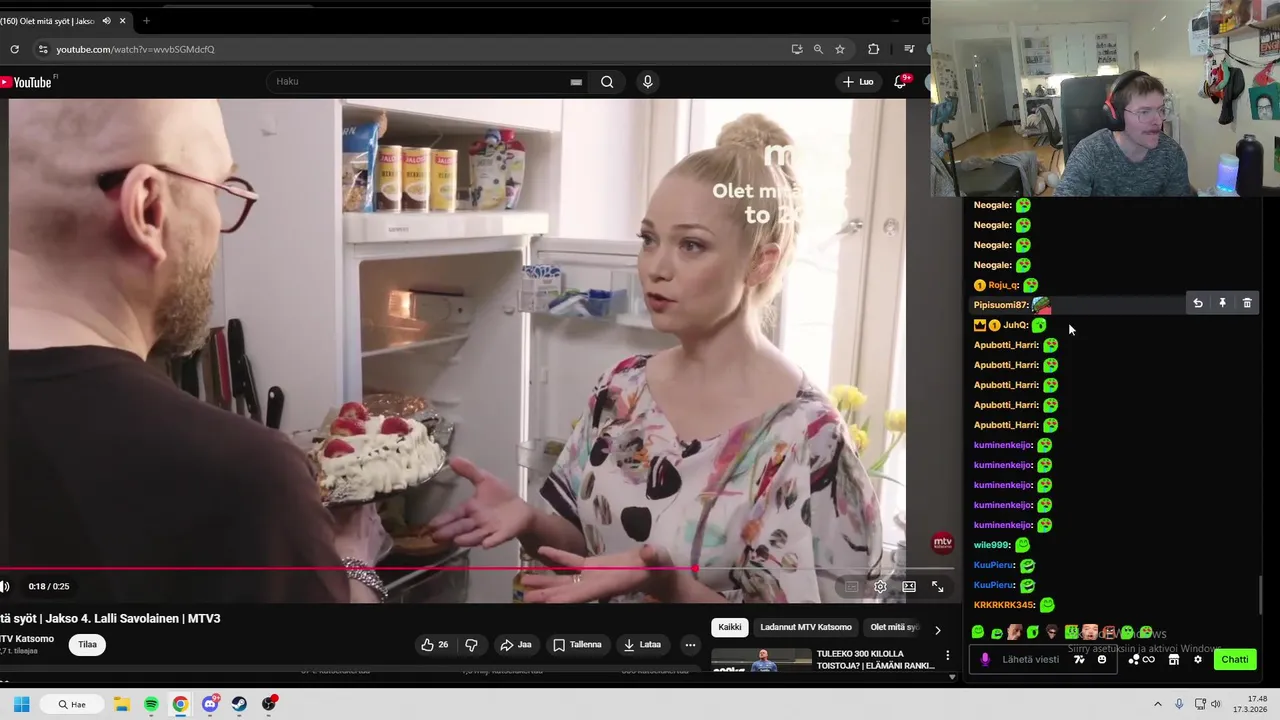Subscribe with the Tilaa button
This screenshot has height=720, width=1280.
point(88,644)
